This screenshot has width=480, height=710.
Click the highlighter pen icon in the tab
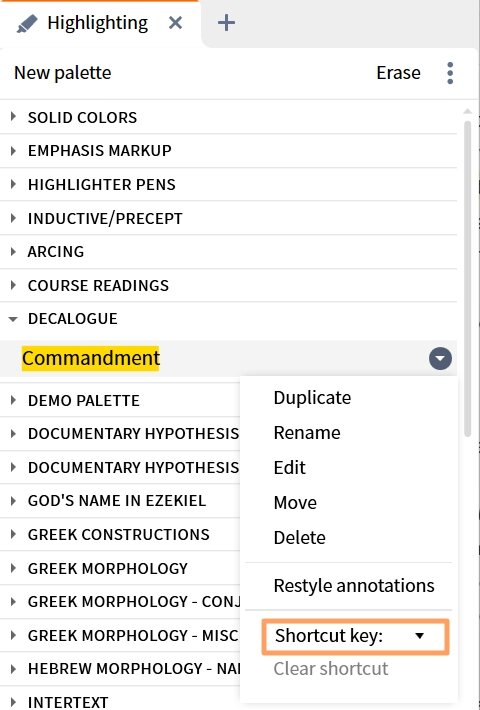tap(27, 23)
